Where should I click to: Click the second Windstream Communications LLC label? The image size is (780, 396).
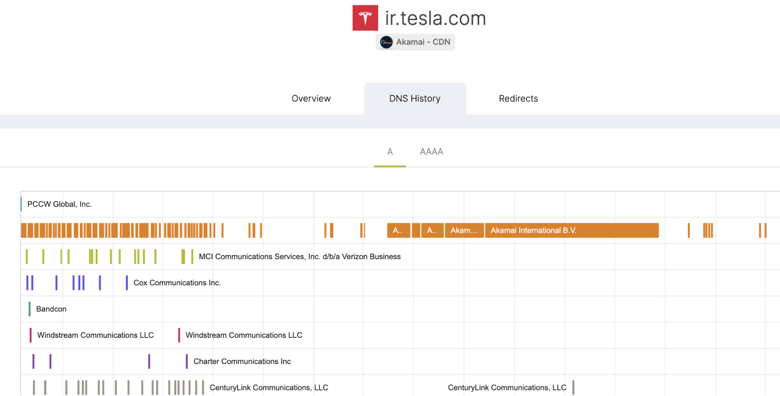pyautogui.click(x=244, y=335)
